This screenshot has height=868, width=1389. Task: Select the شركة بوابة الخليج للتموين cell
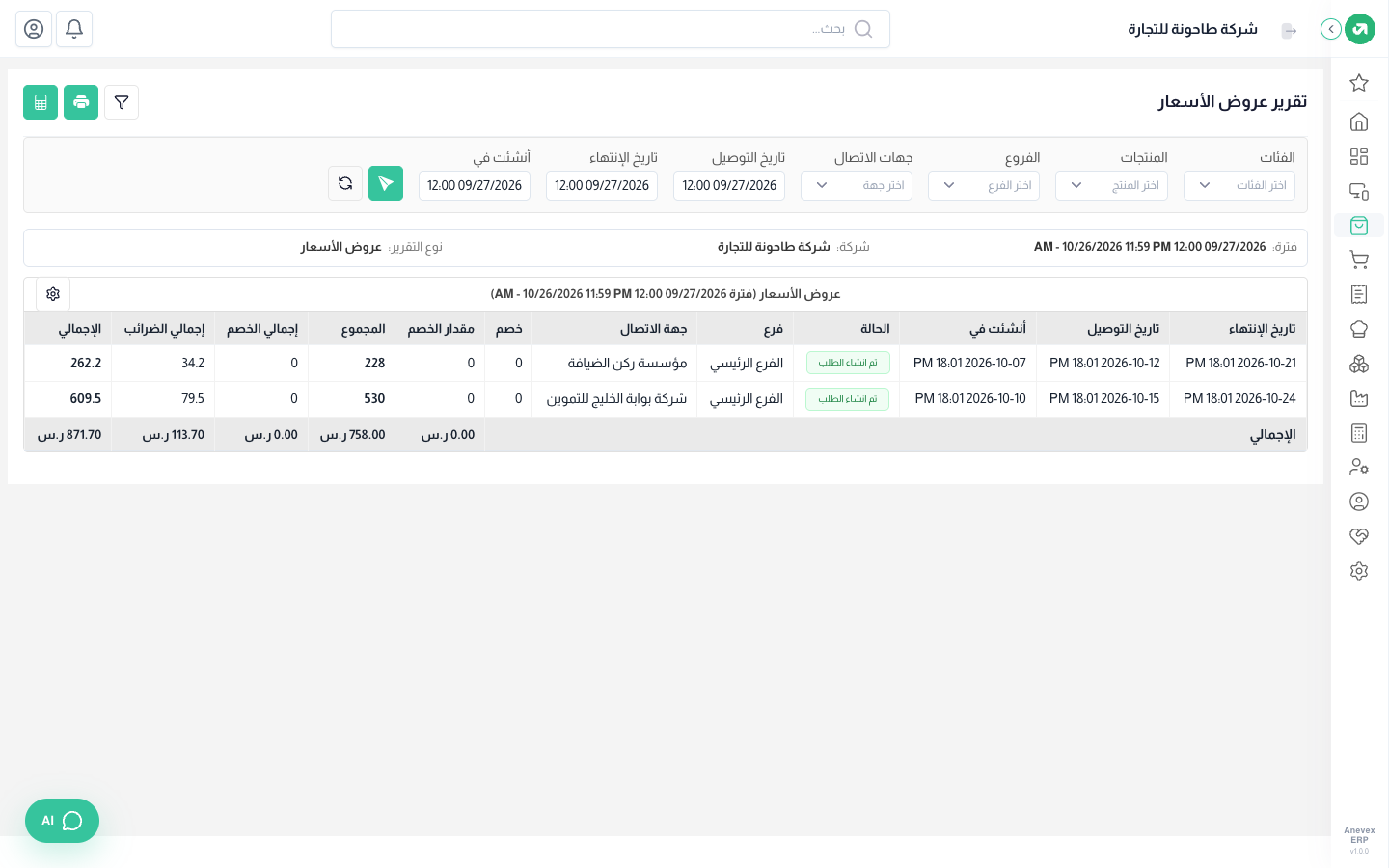point(614,399)
